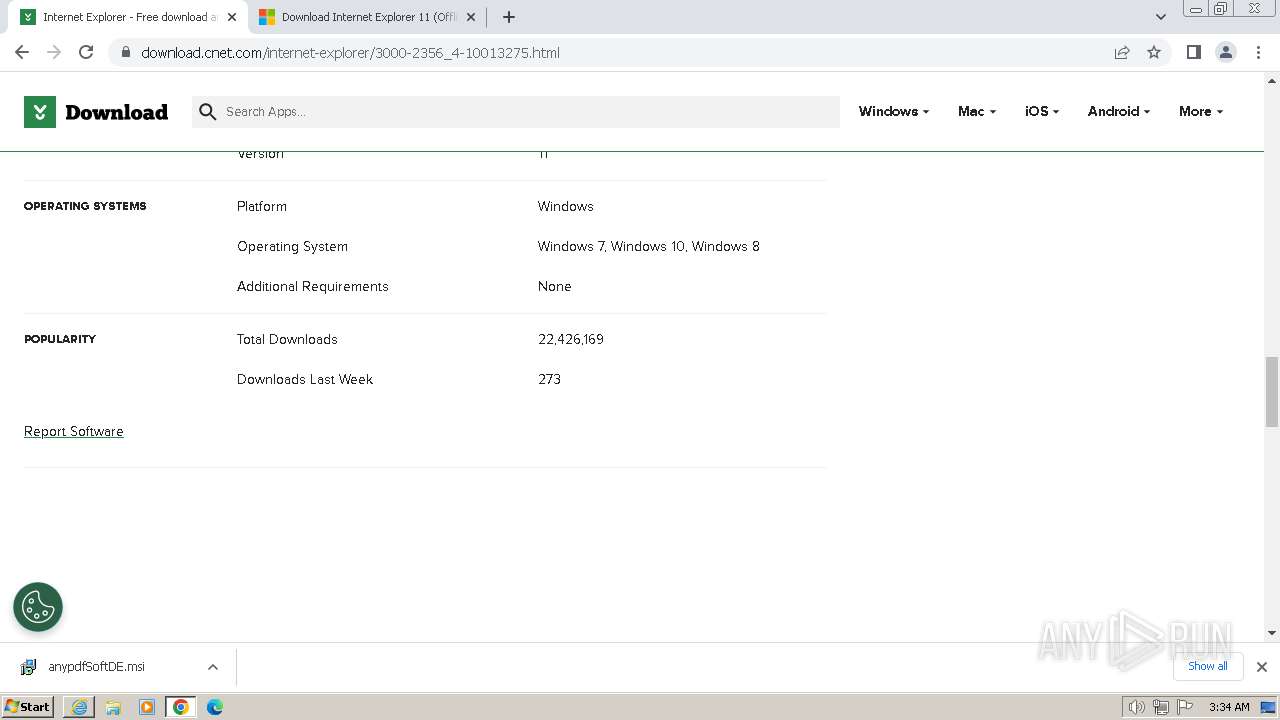
Task: Open the cookie preferences icon
Action: [38, 607]
